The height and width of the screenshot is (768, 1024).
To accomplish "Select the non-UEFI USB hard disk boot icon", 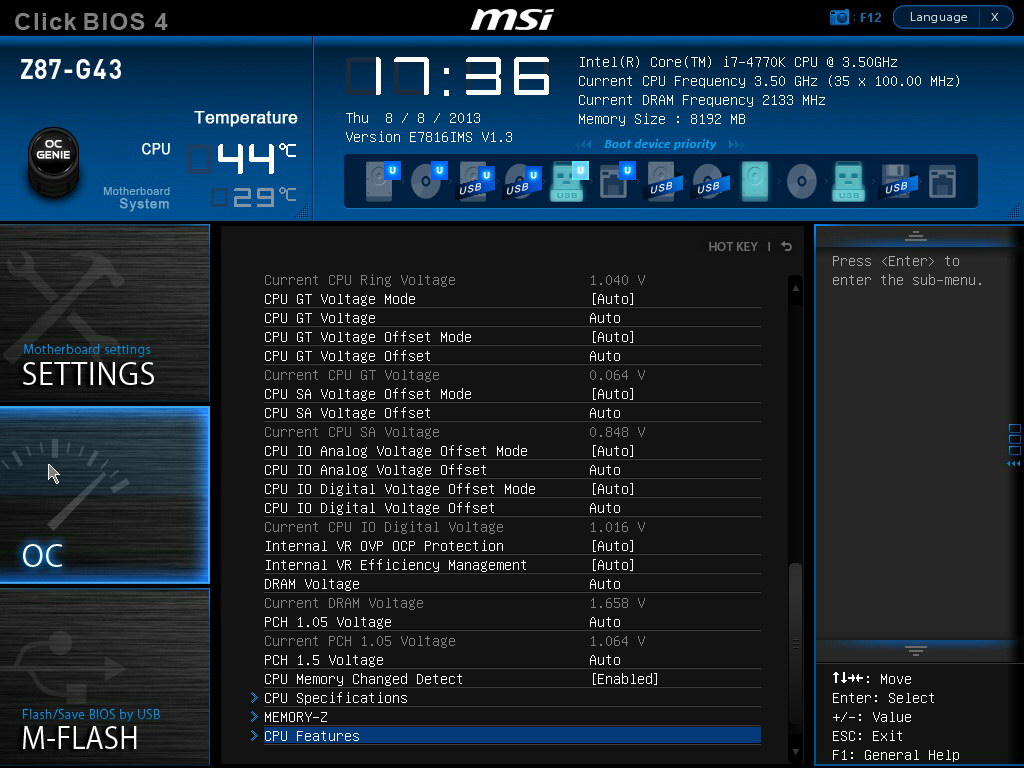I will coord(664,182).
